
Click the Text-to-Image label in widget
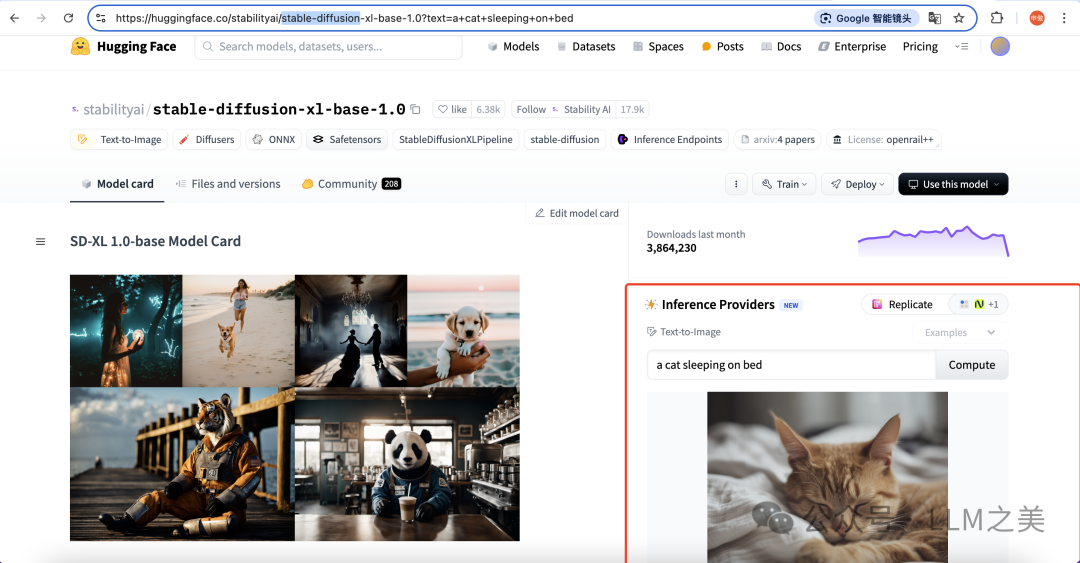point(683,332)
